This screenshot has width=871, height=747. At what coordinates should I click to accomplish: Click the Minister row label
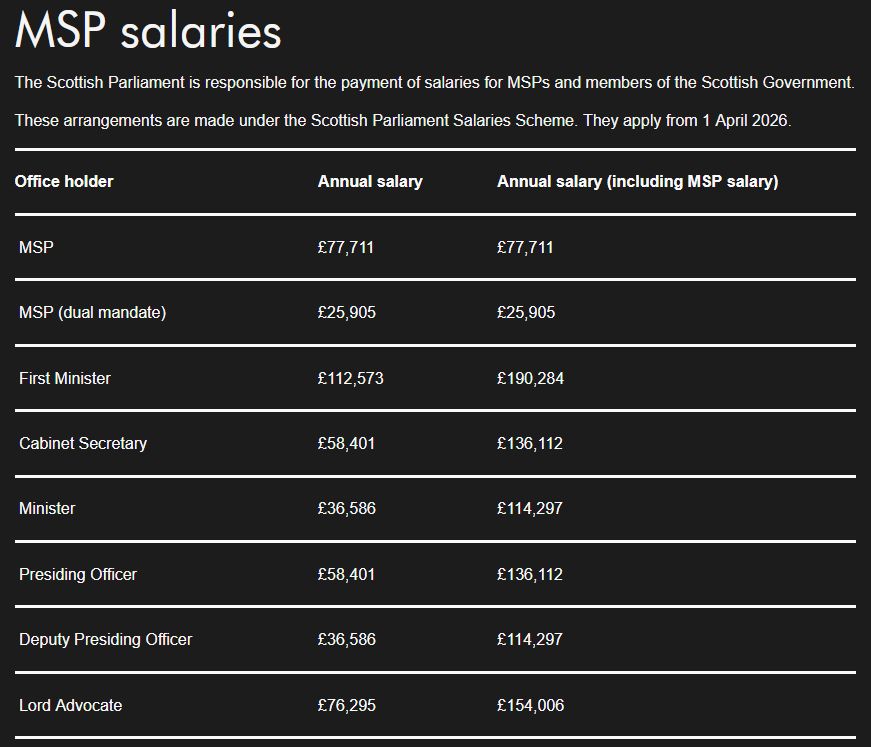(x=47, y=509)
